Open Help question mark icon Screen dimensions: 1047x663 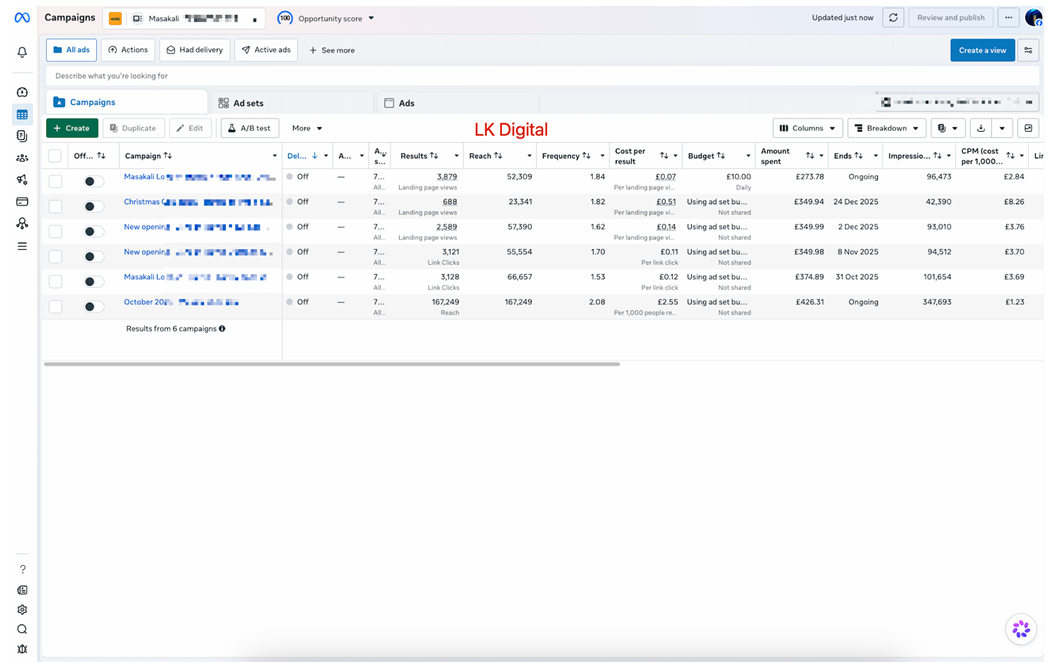[x=22, y=570]
